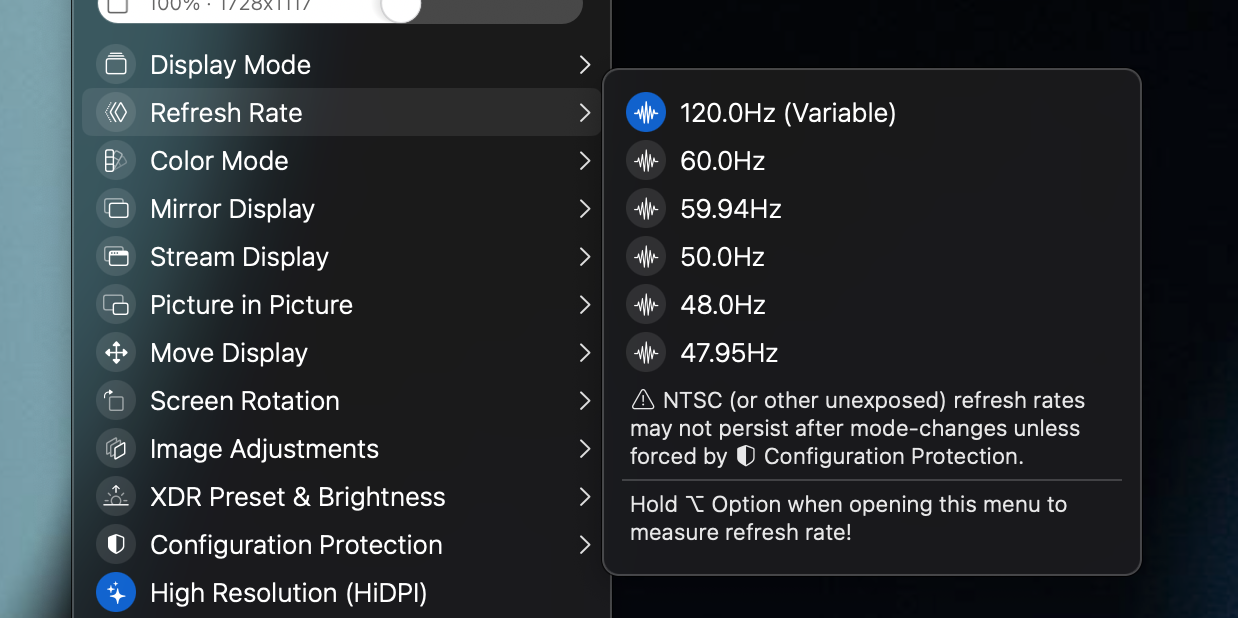1238x618 pixels.
Task: Click the Move Display crosshair icon
Action: (x=116, y=352)
